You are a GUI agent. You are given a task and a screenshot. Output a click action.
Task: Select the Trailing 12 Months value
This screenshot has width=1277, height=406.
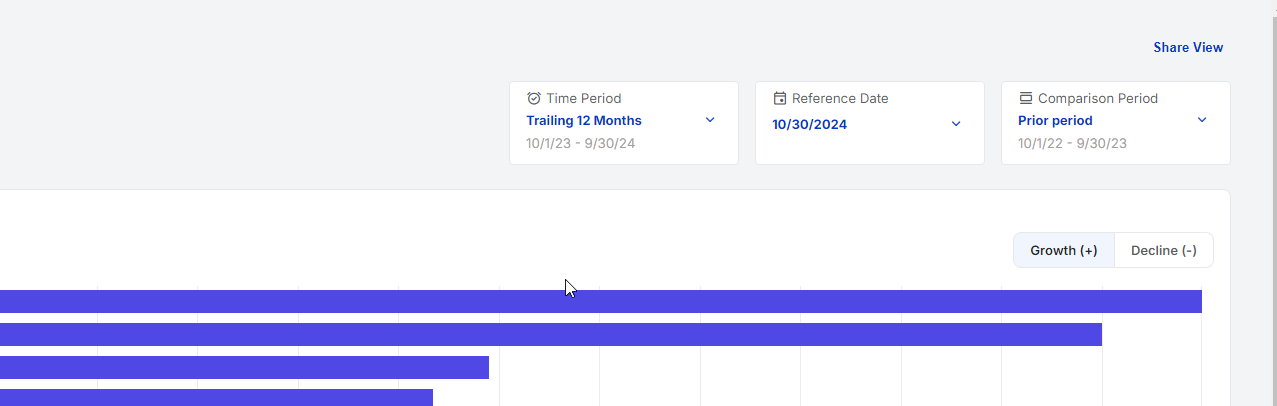tap(584, 121)
